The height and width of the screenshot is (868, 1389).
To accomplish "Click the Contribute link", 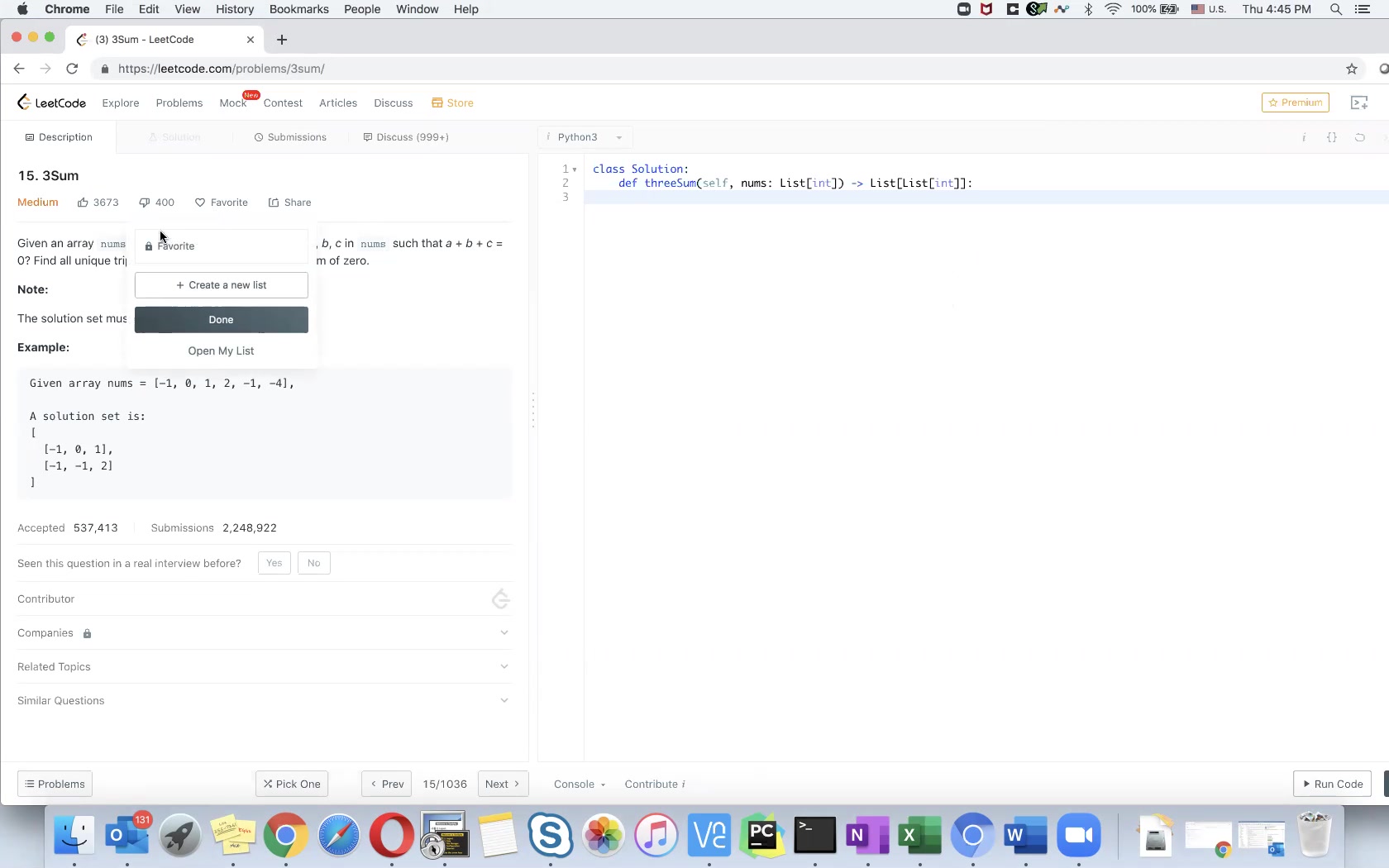I will click(655, 785).
